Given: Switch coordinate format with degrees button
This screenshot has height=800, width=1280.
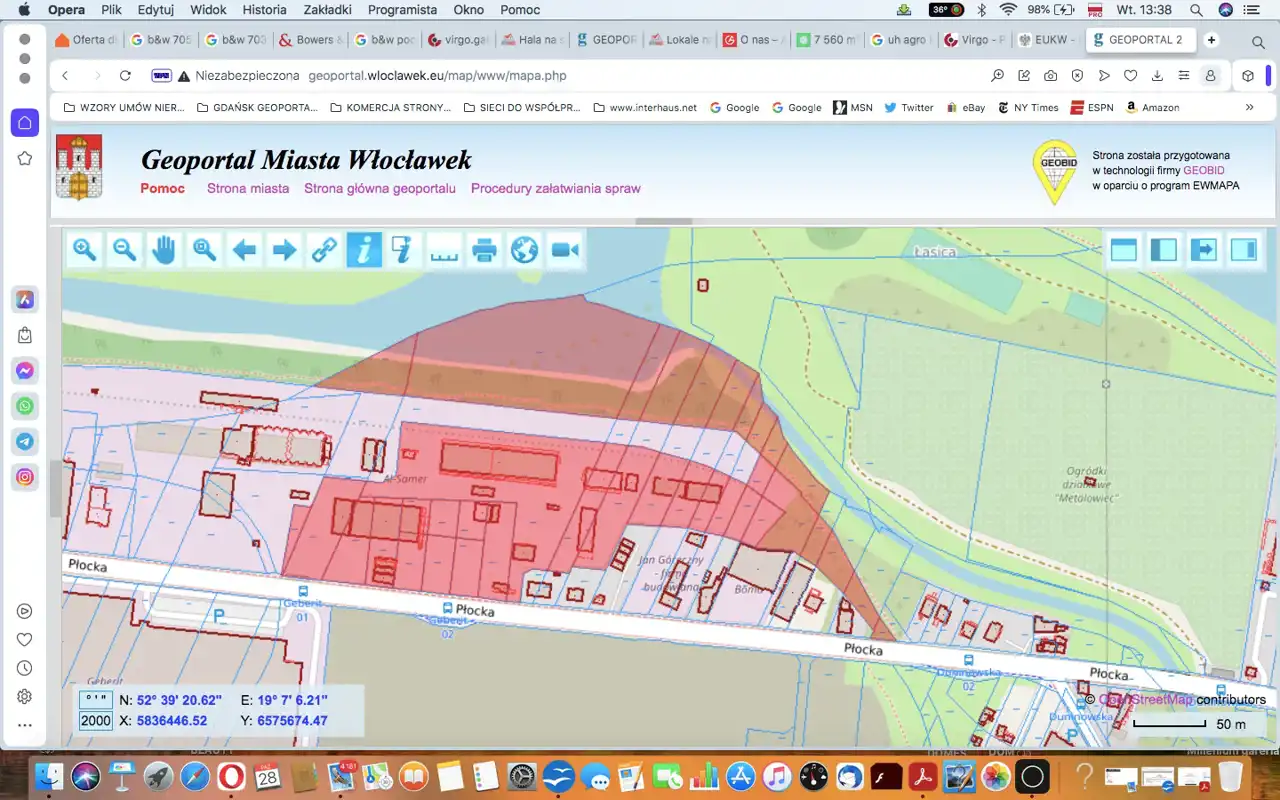Looking at the screenshot, I should [x=96, y=700].
